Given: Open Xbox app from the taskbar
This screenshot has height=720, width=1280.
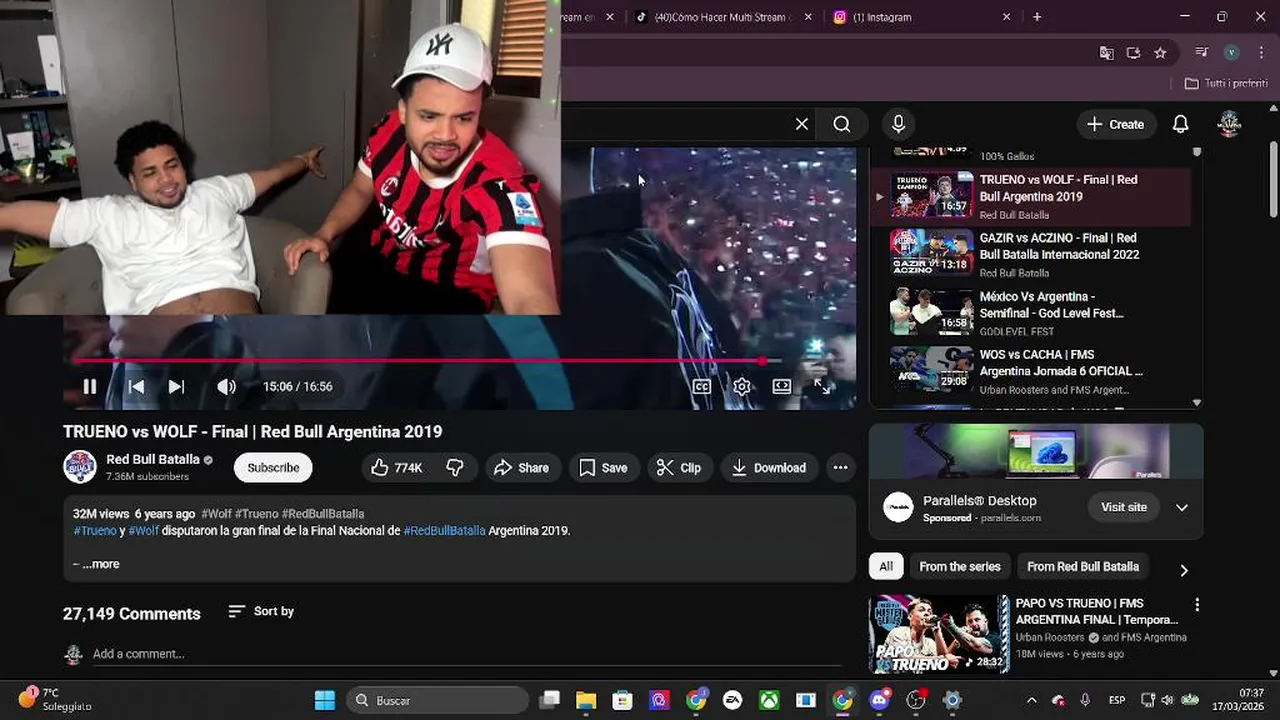Looking at the screenshot, I should (x=769, y=700).
